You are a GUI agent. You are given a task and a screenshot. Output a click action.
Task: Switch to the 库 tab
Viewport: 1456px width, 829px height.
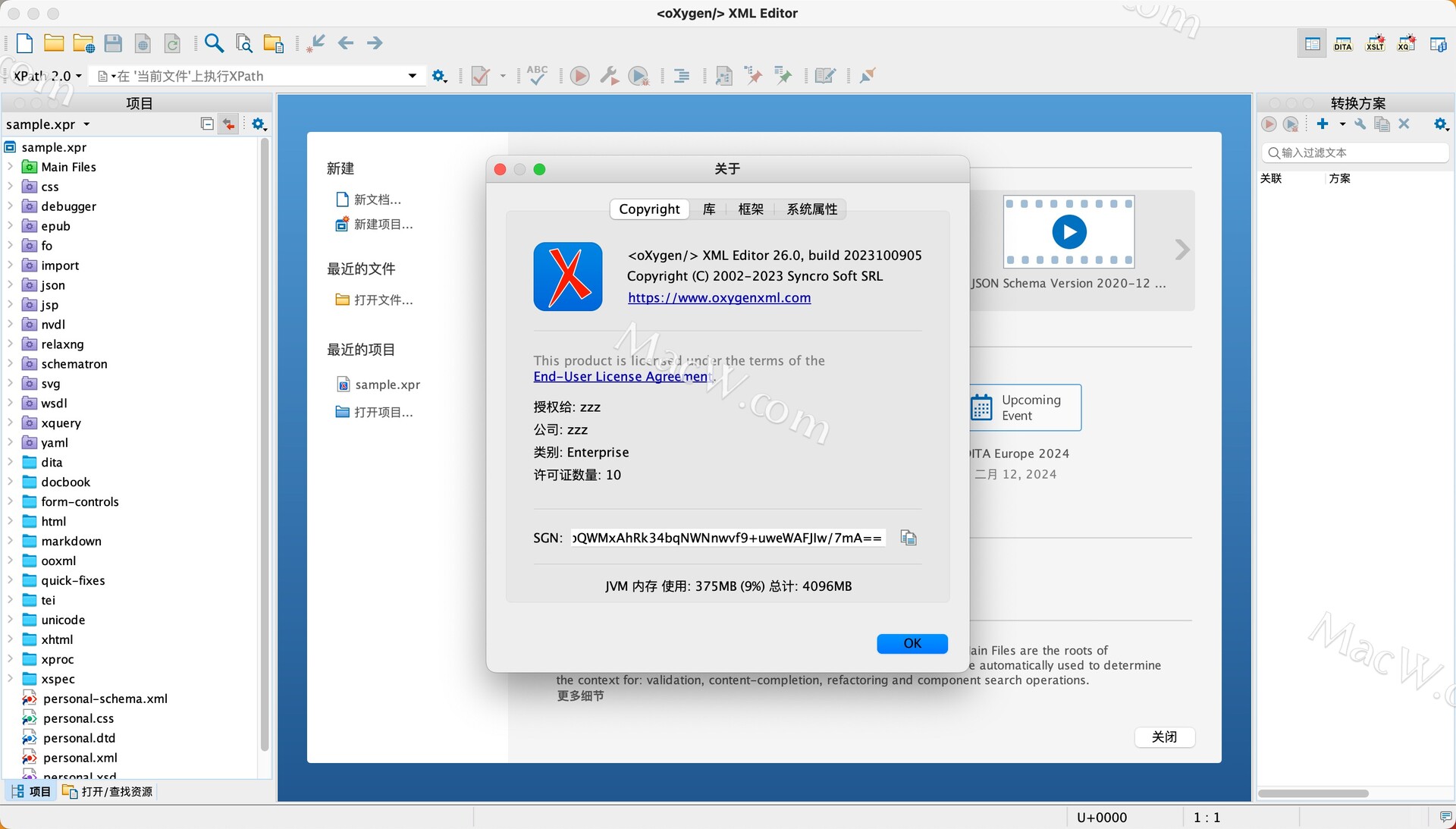[x=708, y=209]
